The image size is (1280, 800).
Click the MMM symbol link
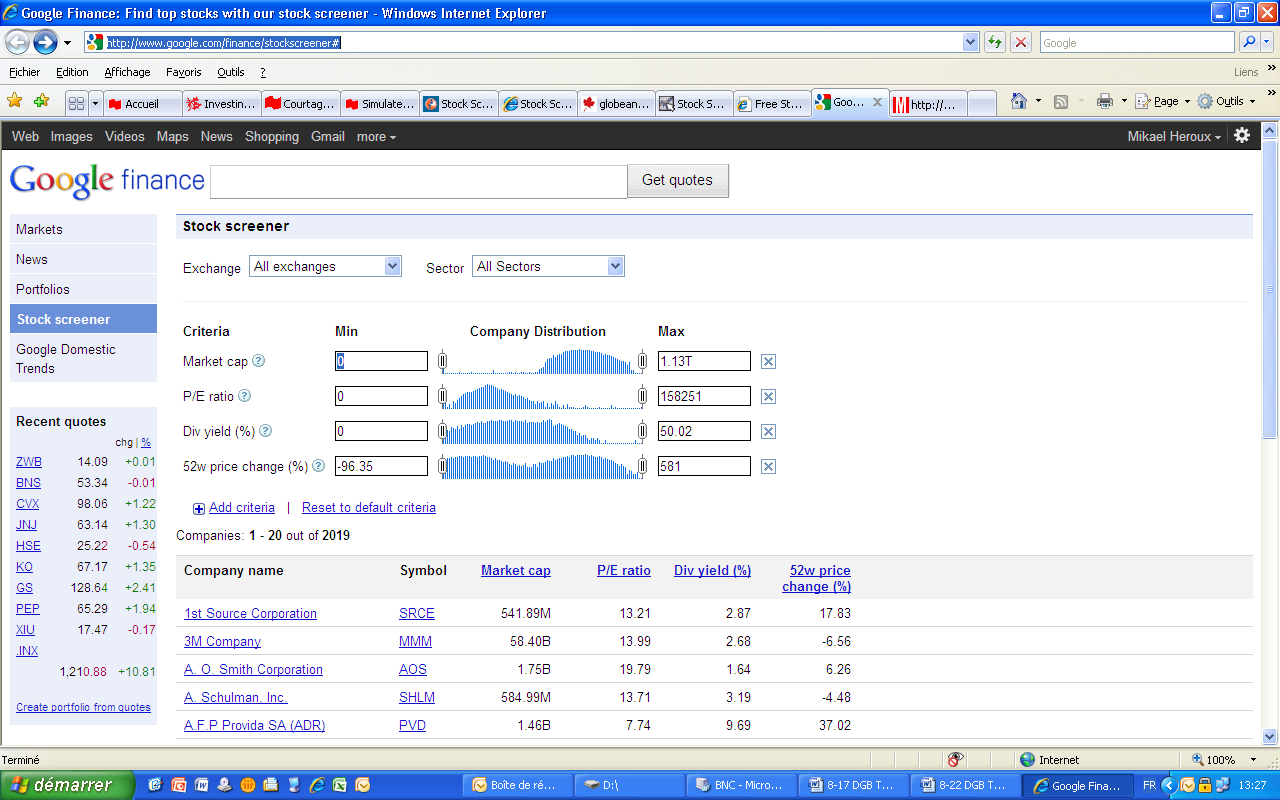pyautogui.click(x=415, y=641)
